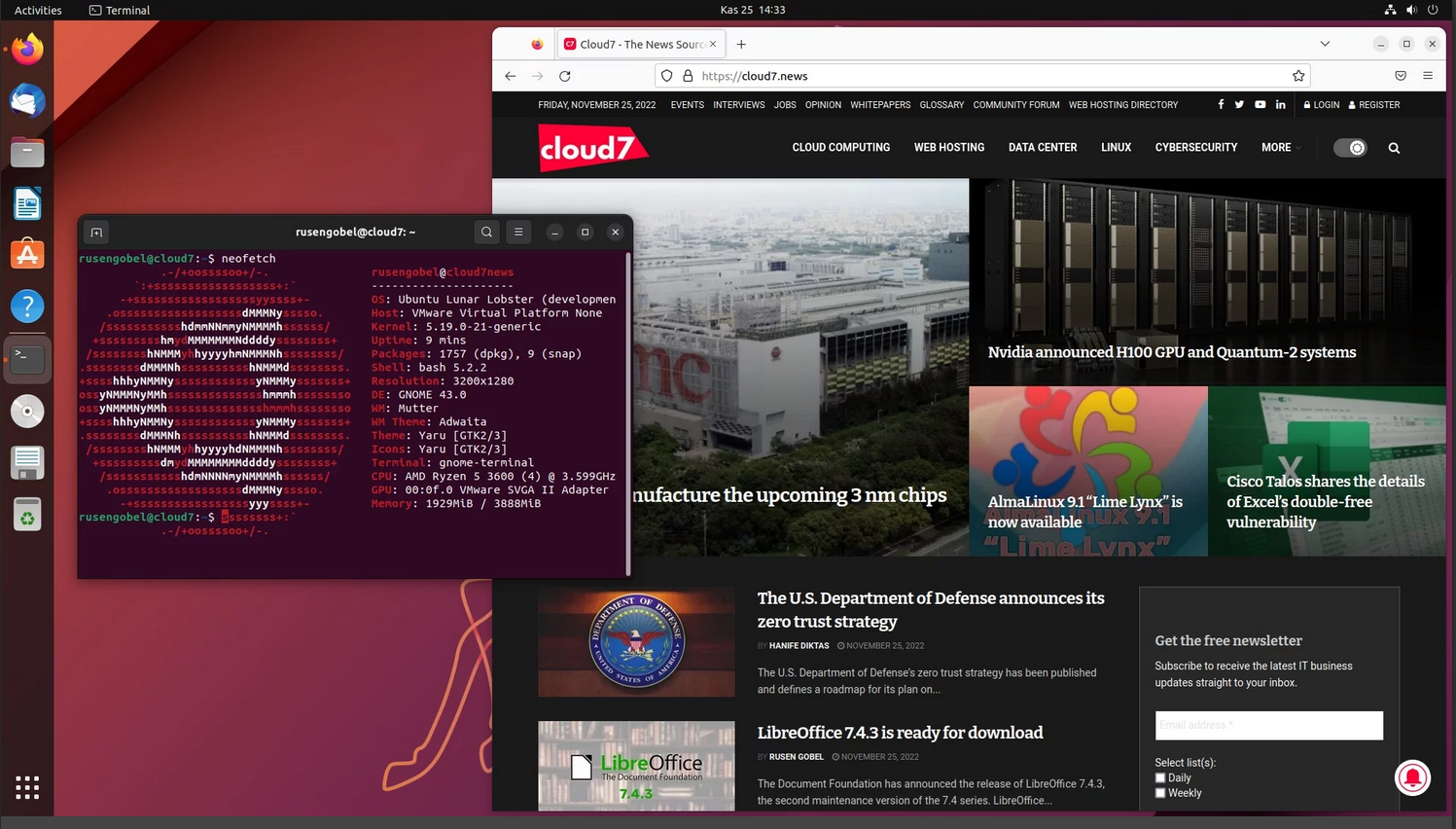Click the Save to Pocket icon

tap(1401, 76)
